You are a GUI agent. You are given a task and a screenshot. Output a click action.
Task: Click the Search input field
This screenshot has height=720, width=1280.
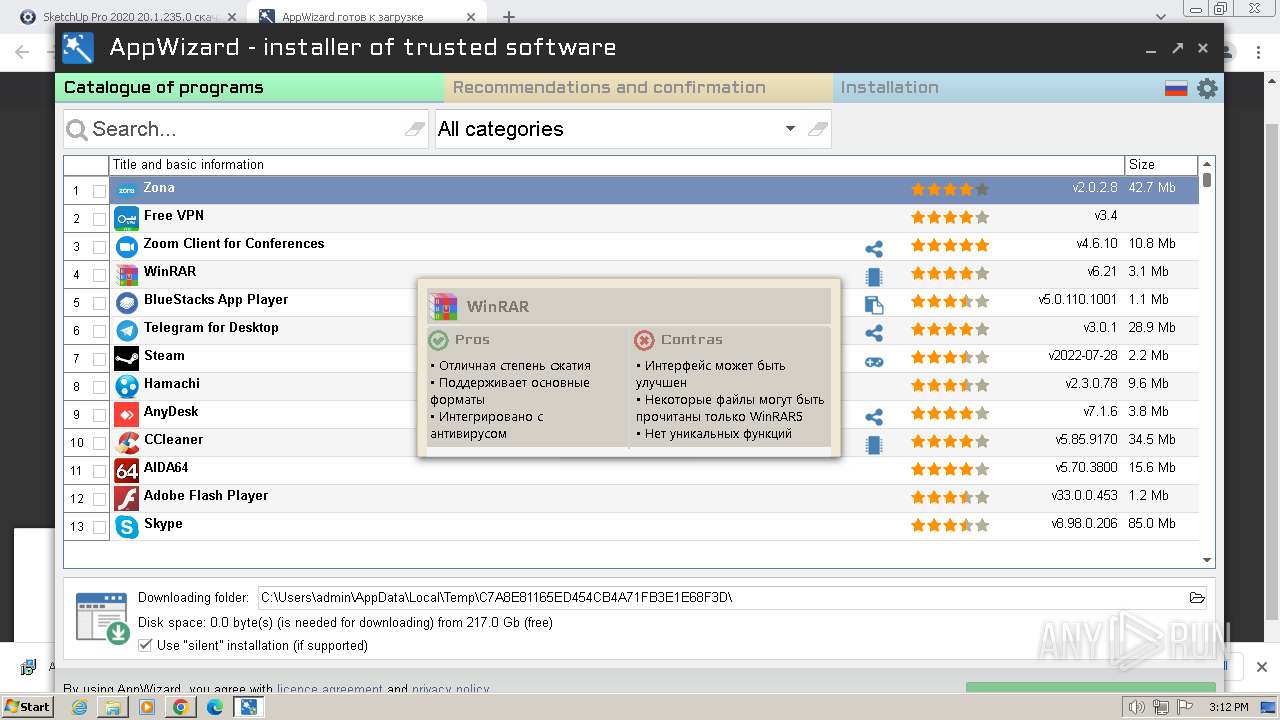pyautogui.click(x=245, y=129)
